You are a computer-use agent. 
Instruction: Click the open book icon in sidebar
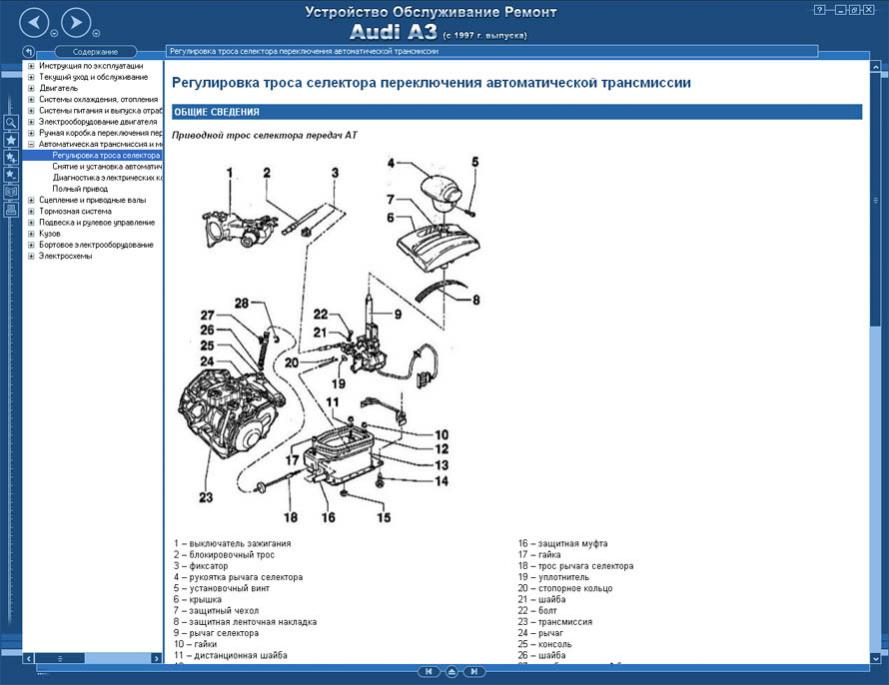pyautogui.click(x=11, y=192)
